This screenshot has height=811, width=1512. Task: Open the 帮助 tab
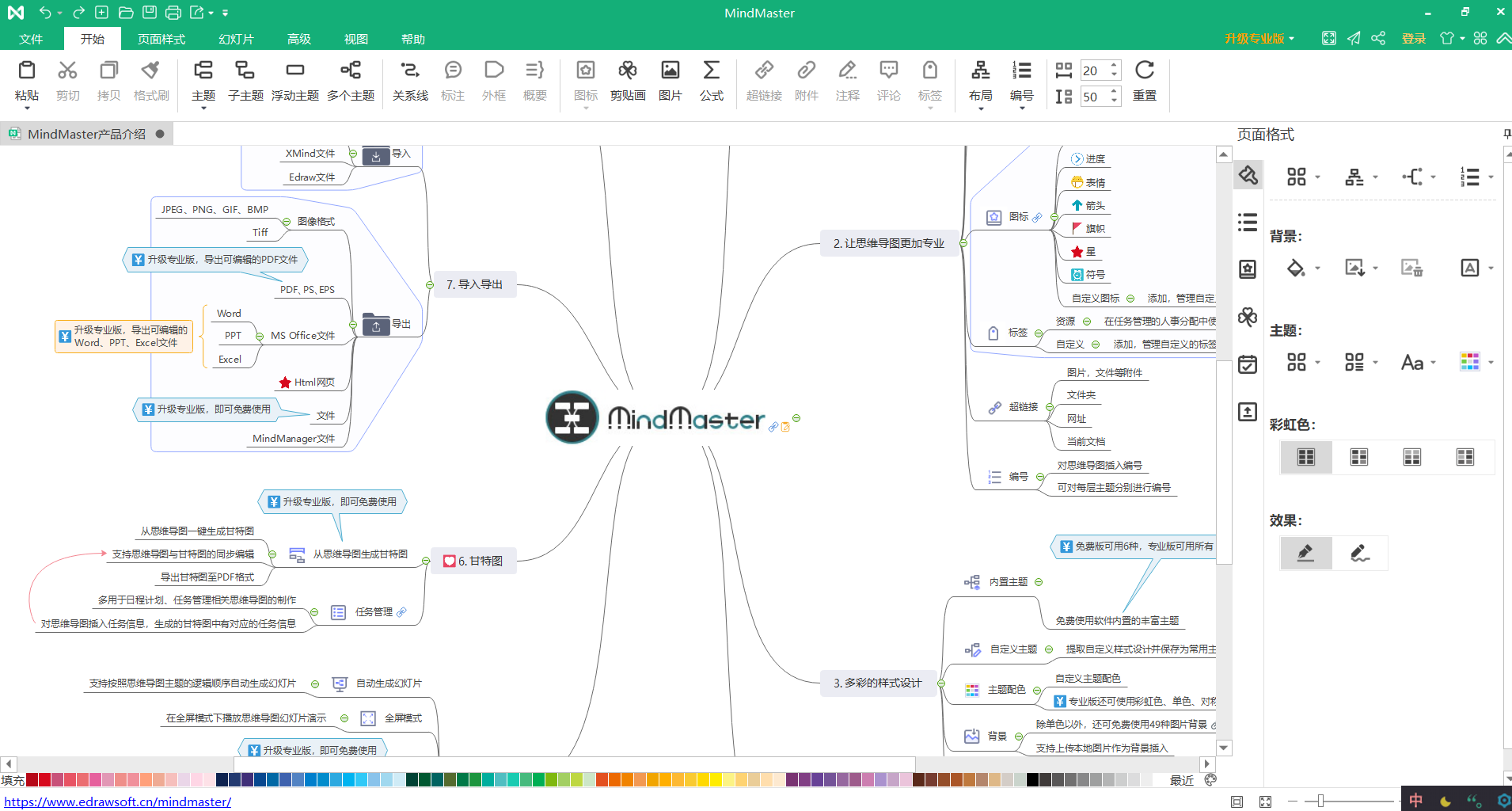pyautogui.click(x=413, y=39)
